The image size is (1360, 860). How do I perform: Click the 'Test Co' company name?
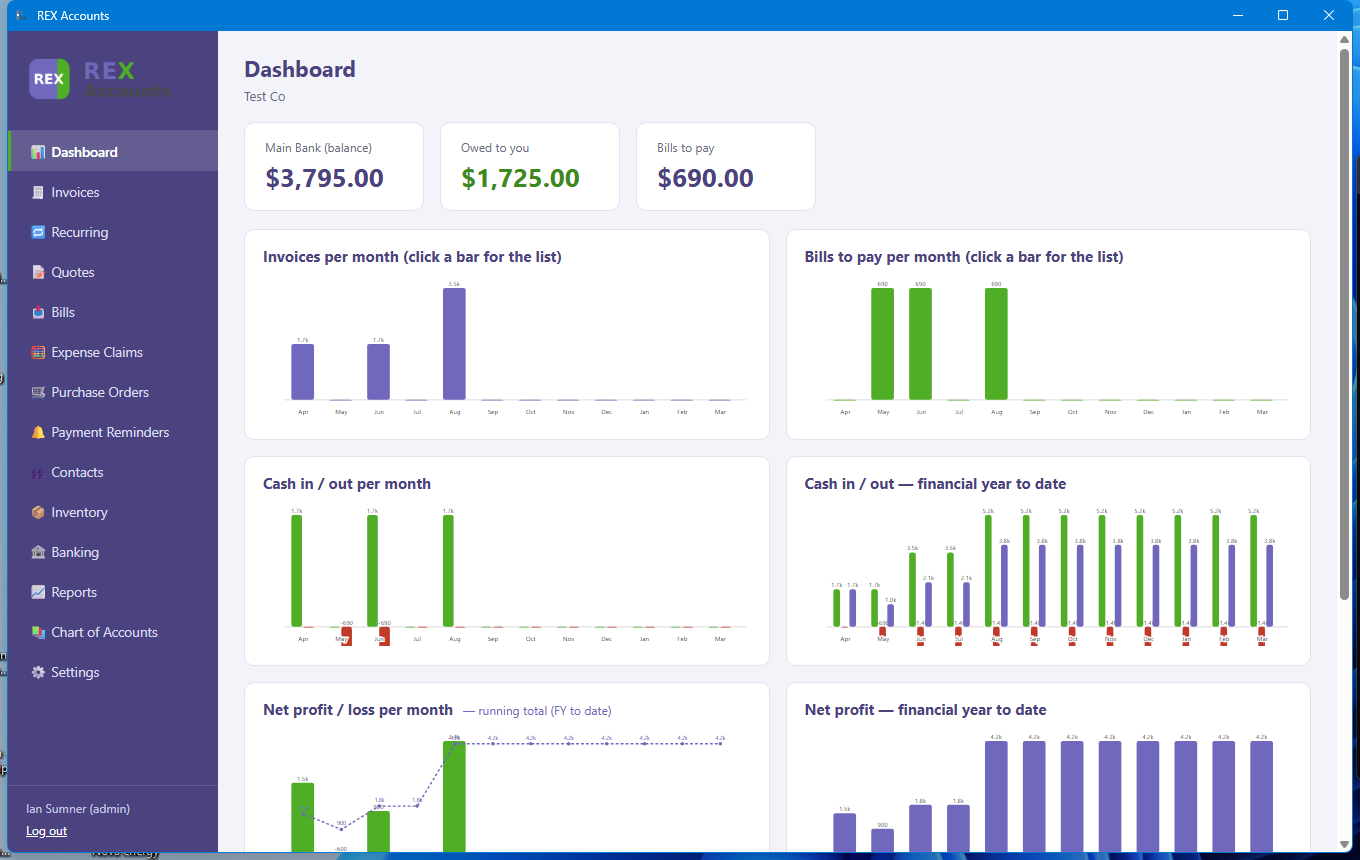pos(265,97)
